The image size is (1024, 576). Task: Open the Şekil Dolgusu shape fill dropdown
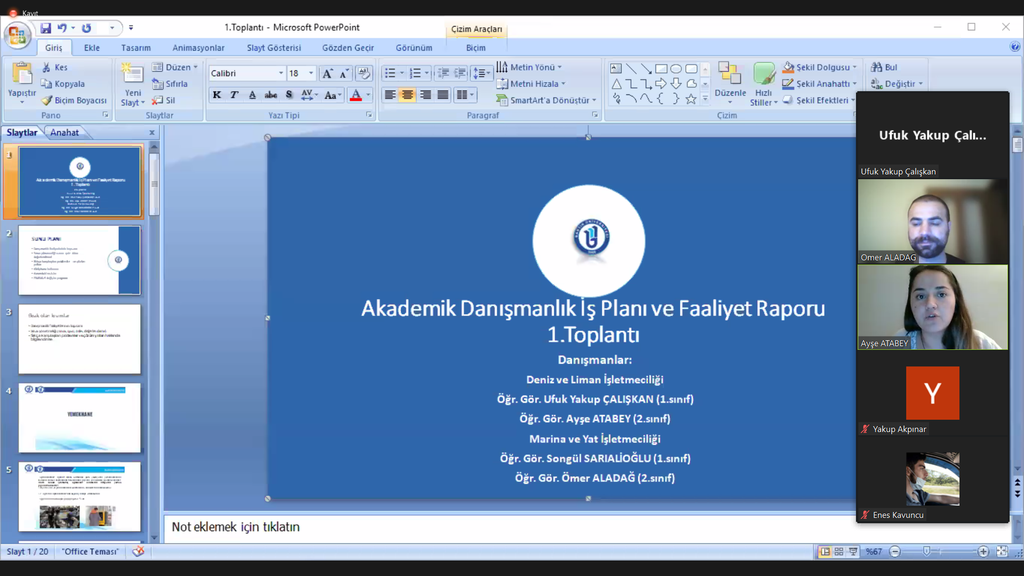820,67
